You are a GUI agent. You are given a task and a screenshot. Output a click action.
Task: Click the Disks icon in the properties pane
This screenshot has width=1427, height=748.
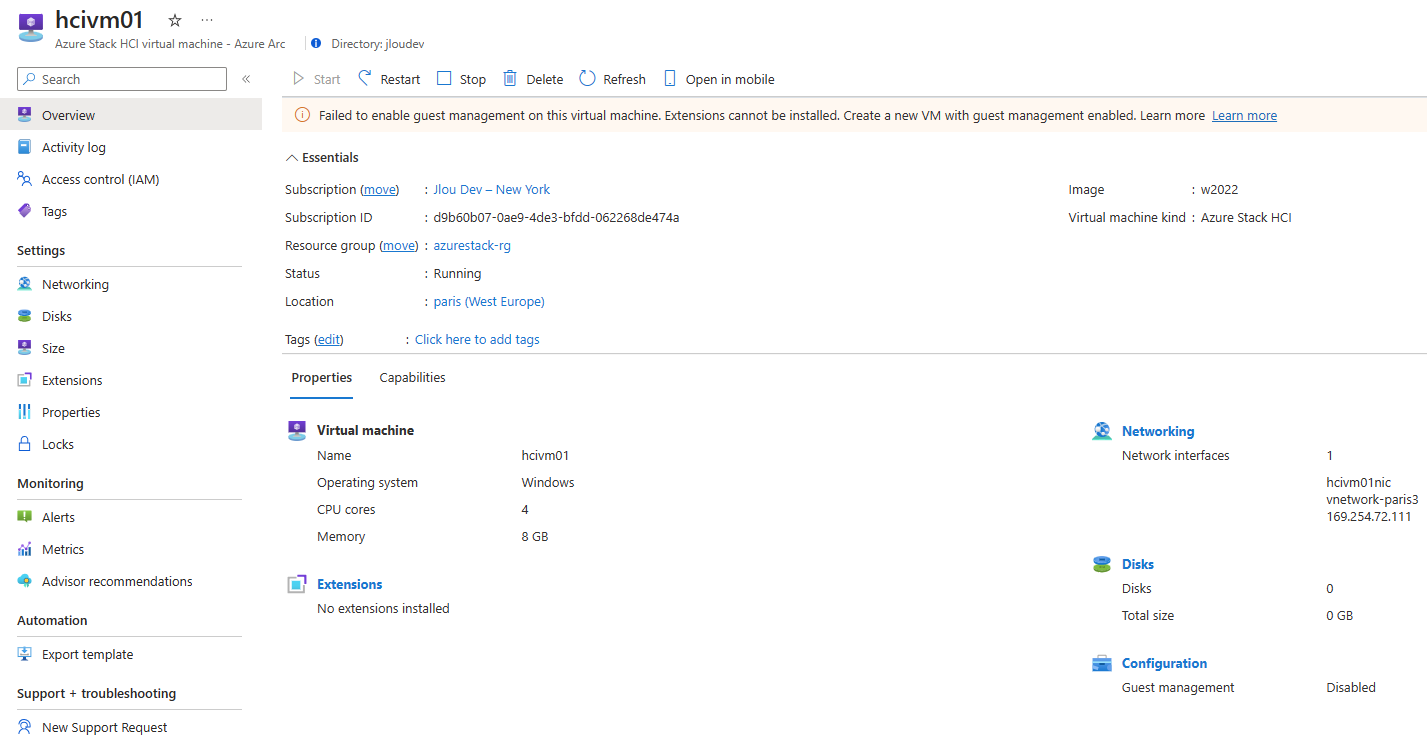(x=1102, y=565)
